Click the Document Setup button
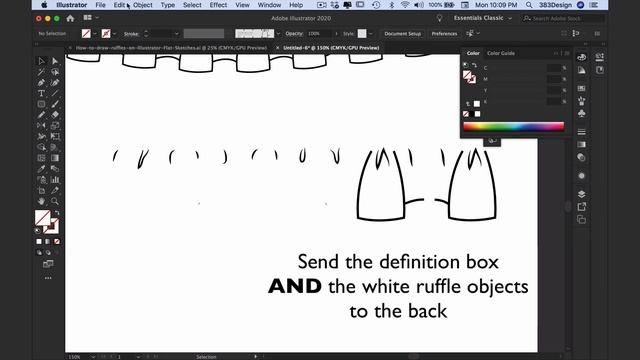 (x=402, y=34)
